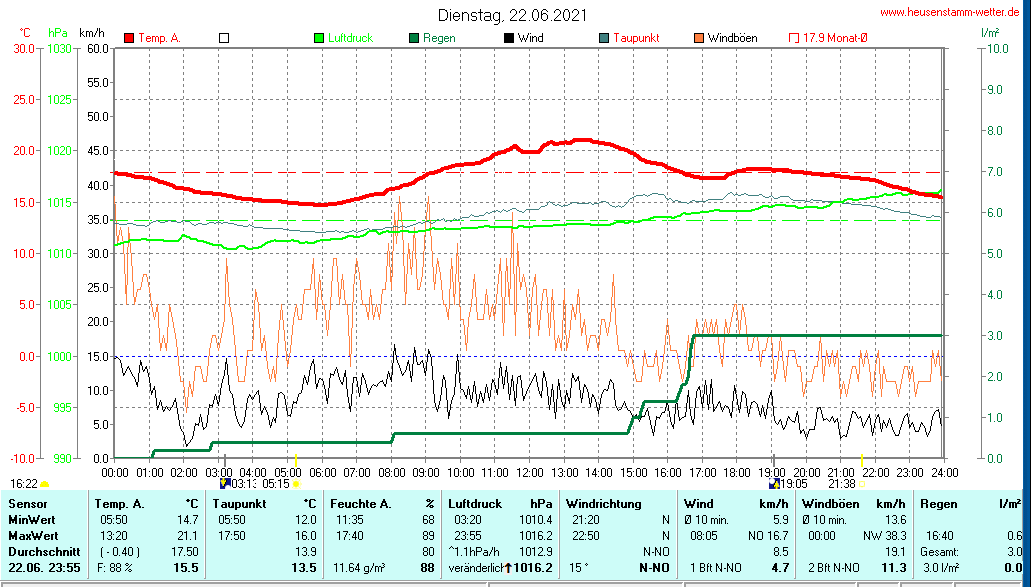Screen dimensions: 1034x587
Task: Click the F: 88 % humidity note
Action: 115,568
